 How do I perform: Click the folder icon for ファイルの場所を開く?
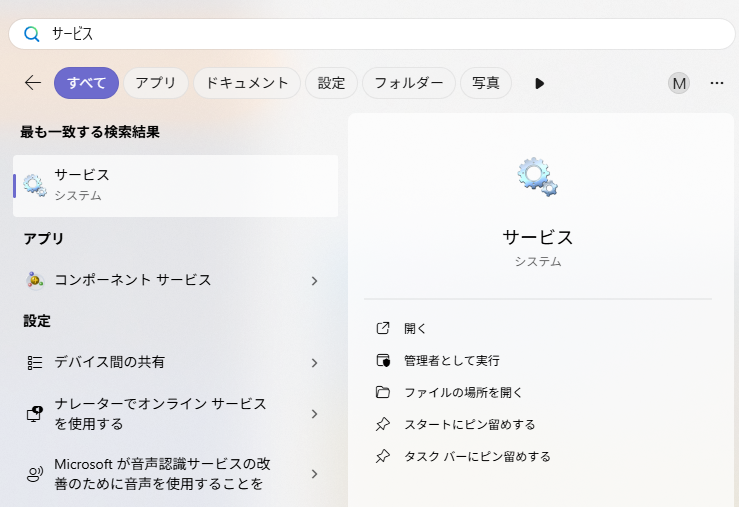(x=383, y=392)
